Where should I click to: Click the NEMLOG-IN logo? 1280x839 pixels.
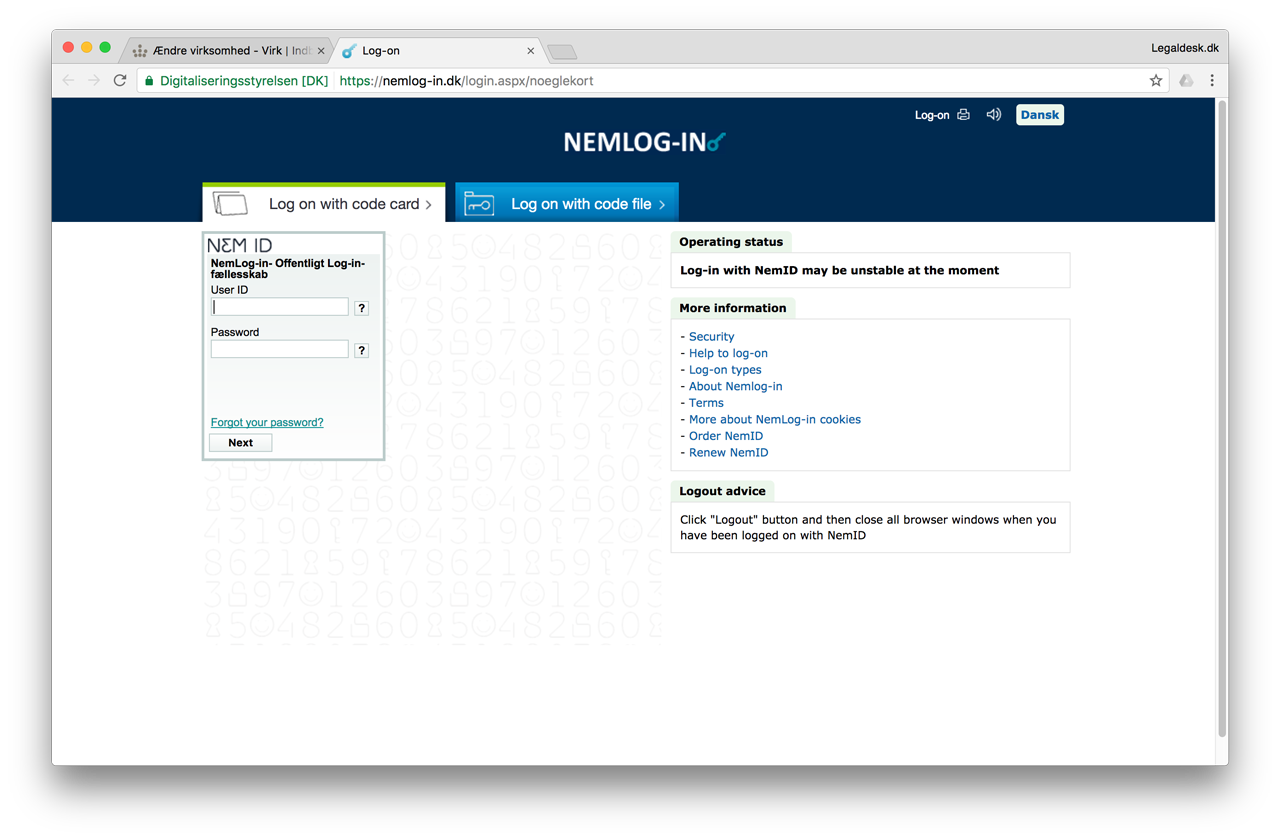644,143
